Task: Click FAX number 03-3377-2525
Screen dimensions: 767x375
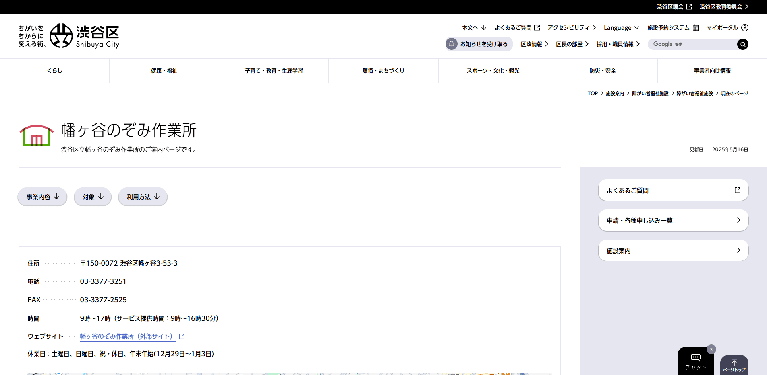Action: click(x=103, y=299)
